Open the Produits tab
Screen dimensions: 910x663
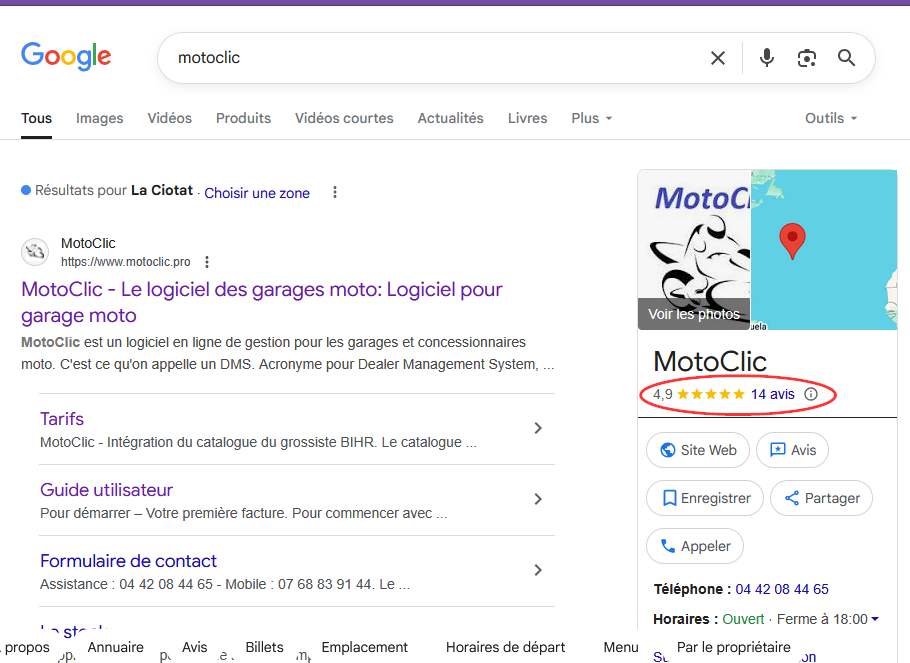pos(243,118)
